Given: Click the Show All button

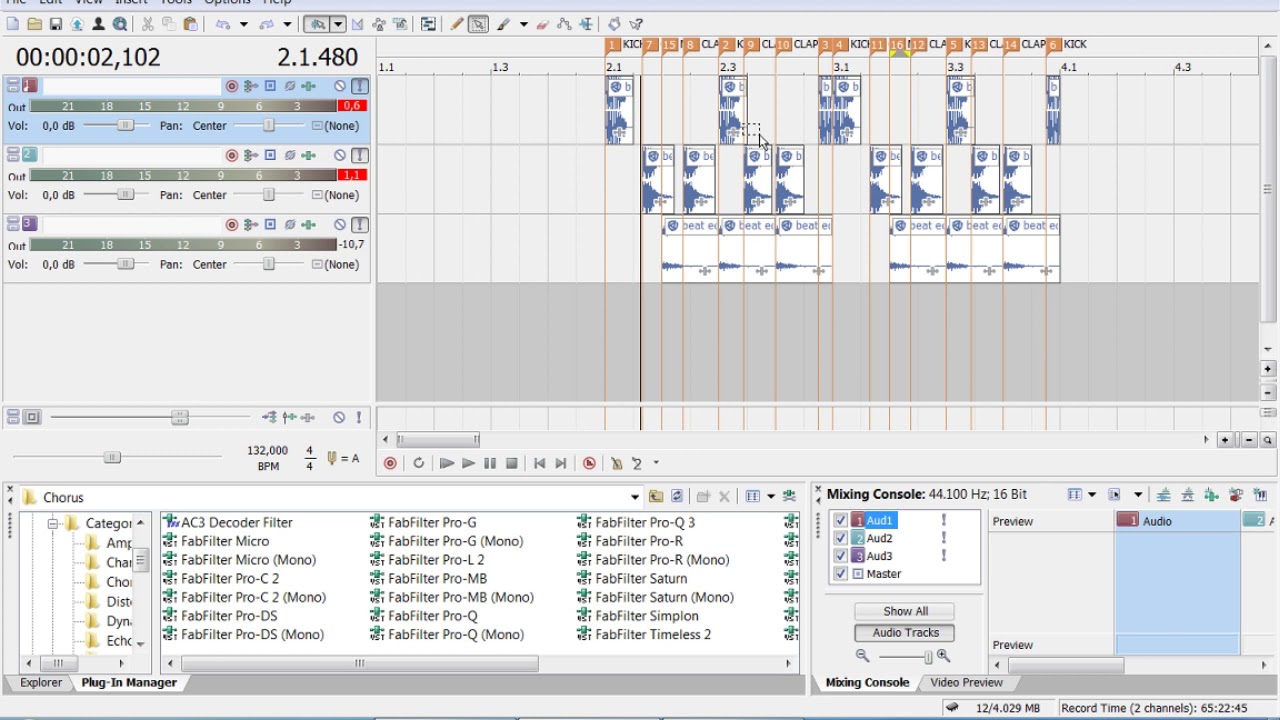Looking at the screenshot, I should pyautogui.click(x=905, y=611).
